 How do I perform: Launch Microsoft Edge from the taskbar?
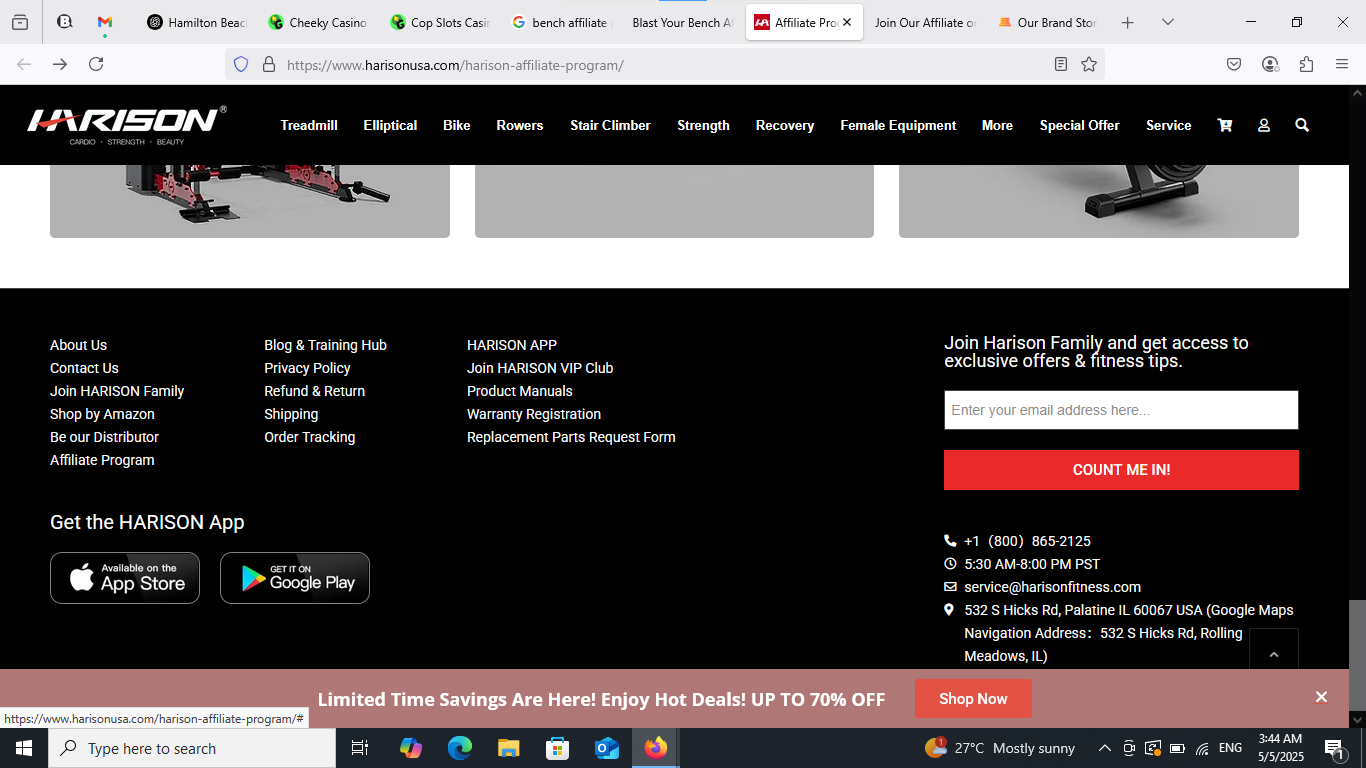[x=459, y=748]
